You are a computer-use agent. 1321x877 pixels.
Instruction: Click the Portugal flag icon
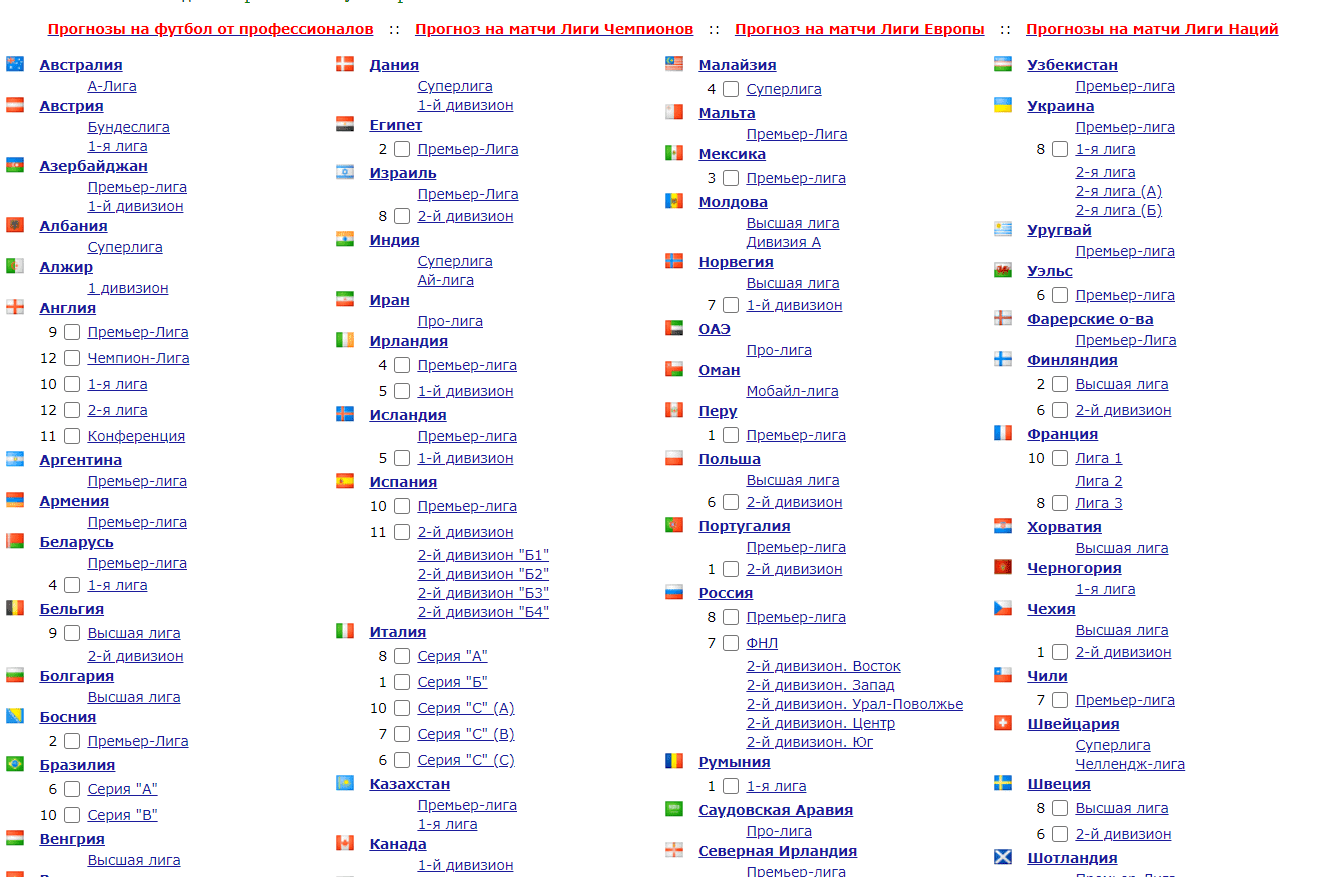point(674,525)
